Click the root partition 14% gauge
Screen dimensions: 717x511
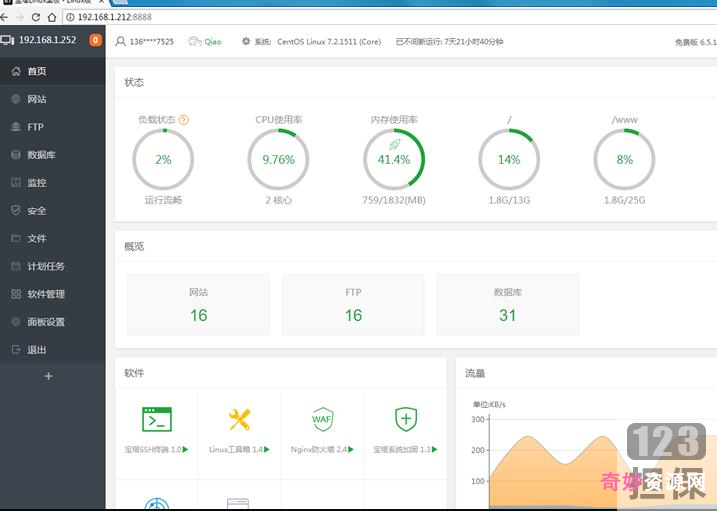509,160
